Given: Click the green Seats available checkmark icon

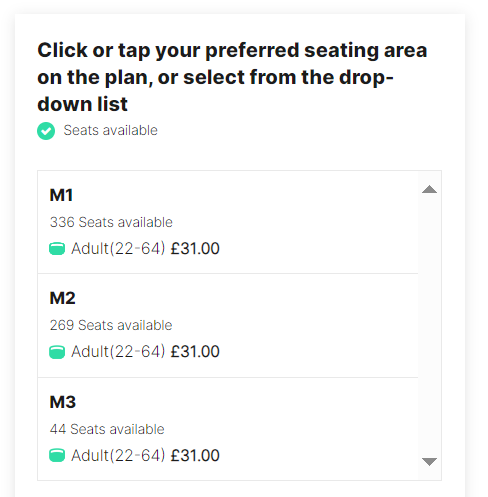Looking at the screenshot, I should [46, 131].
